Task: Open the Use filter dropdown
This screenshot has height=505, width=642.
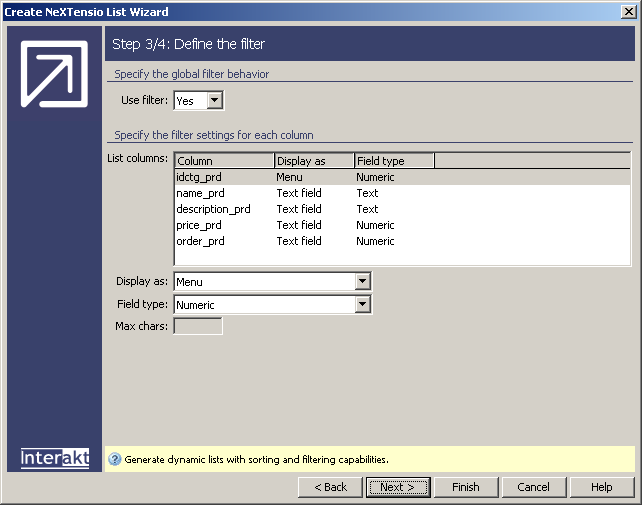Action: click(215, 100)
